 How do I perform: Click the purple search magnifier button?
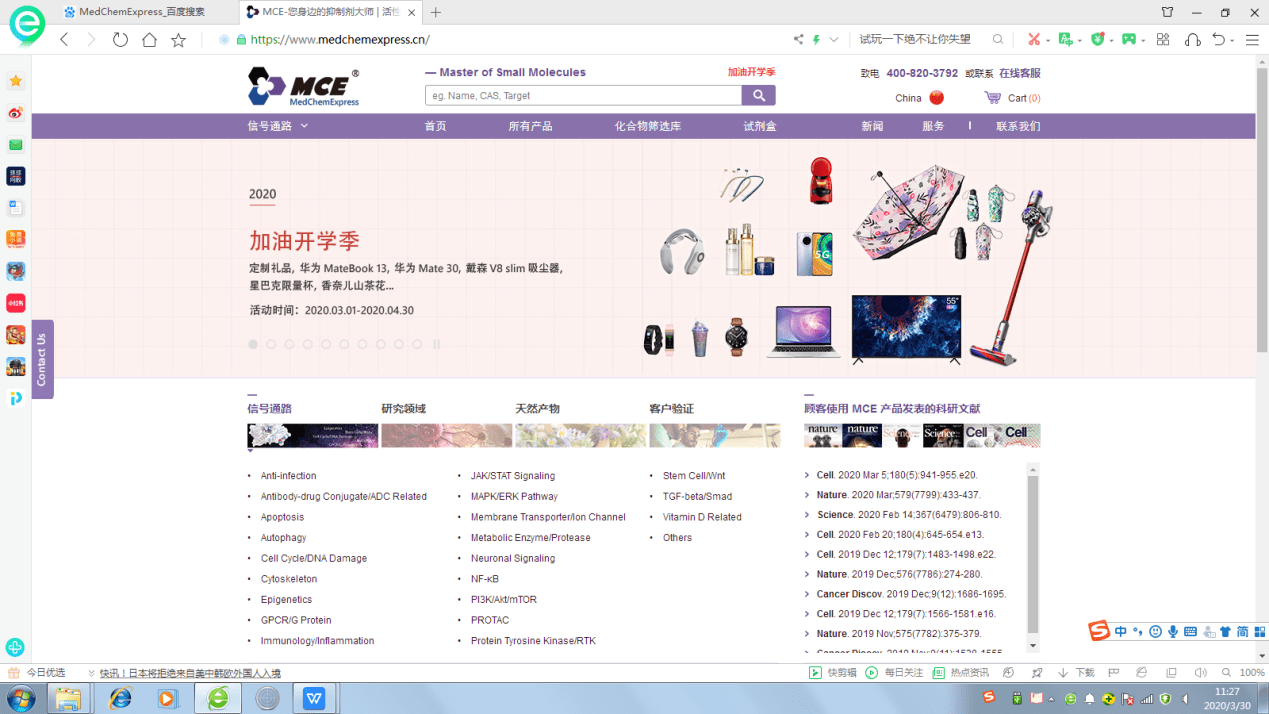[758, 95]
